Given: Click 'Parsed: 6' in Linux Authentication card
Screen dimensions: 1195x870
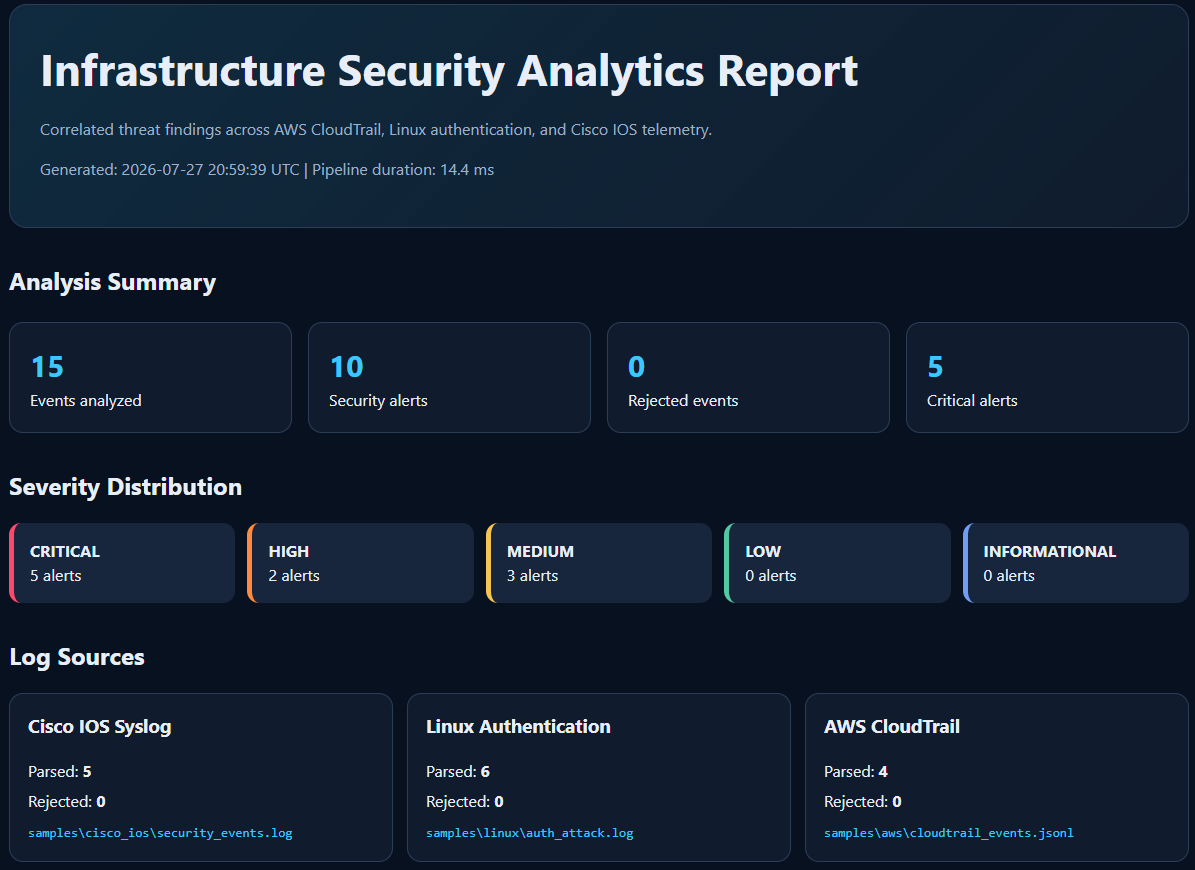Looking at the screenshot, I should click(458, 772).
